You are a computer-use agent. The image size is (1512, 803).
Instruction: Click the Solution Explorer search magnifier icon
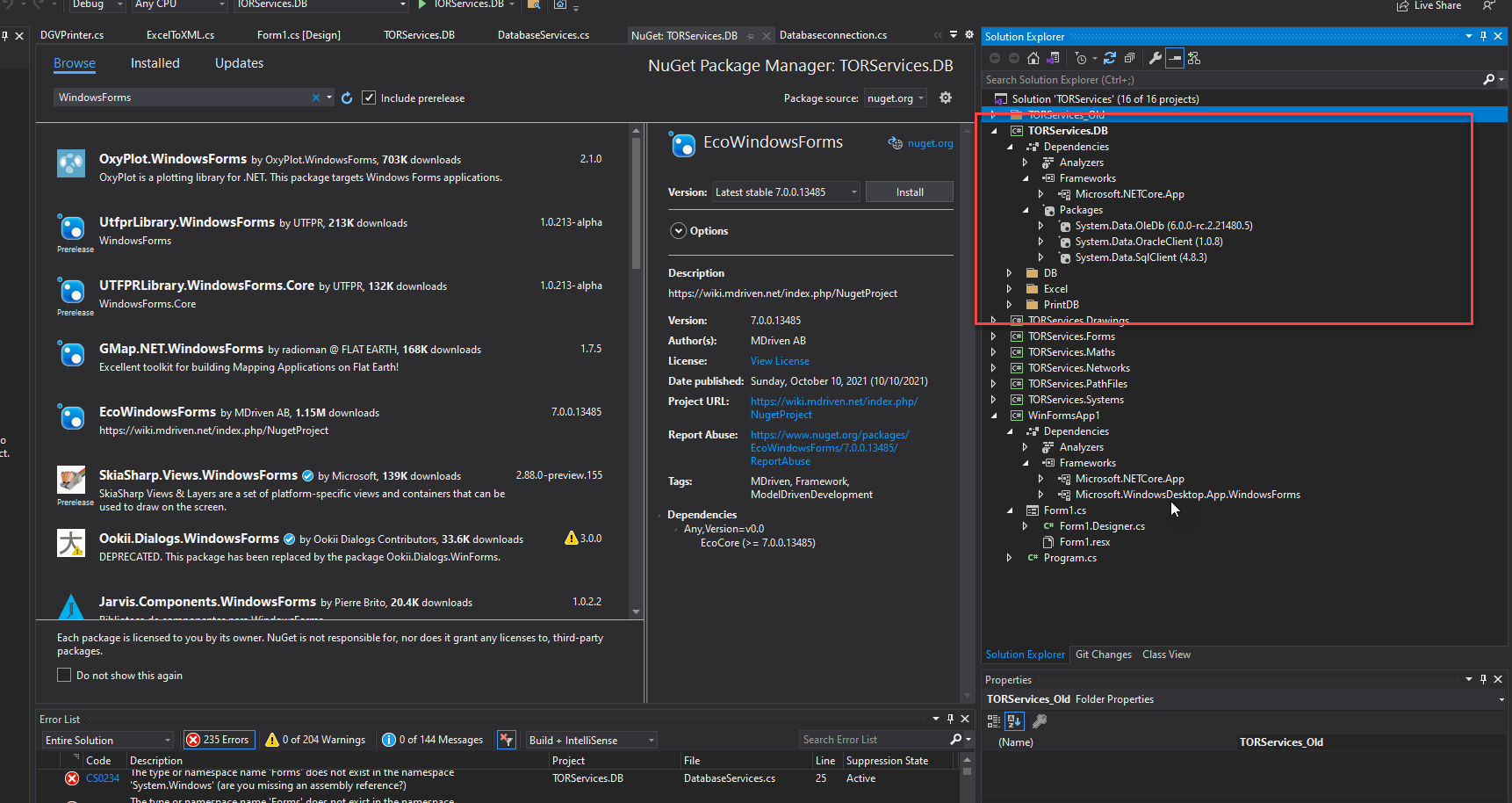click(x=1488, y=79)
